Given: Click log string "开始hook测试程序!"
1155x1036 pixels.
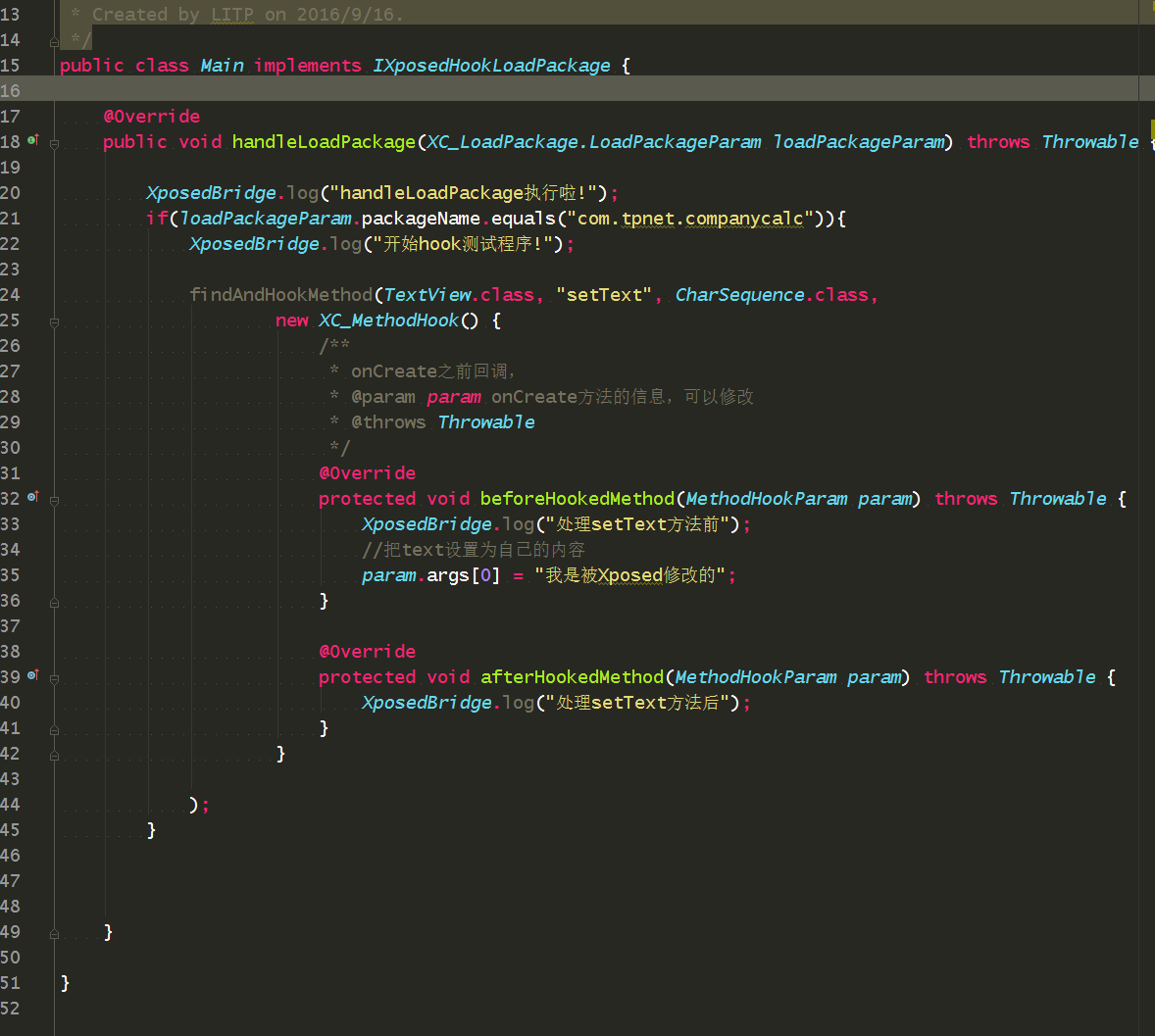Looking at the screenshot, I should point(464,244).
